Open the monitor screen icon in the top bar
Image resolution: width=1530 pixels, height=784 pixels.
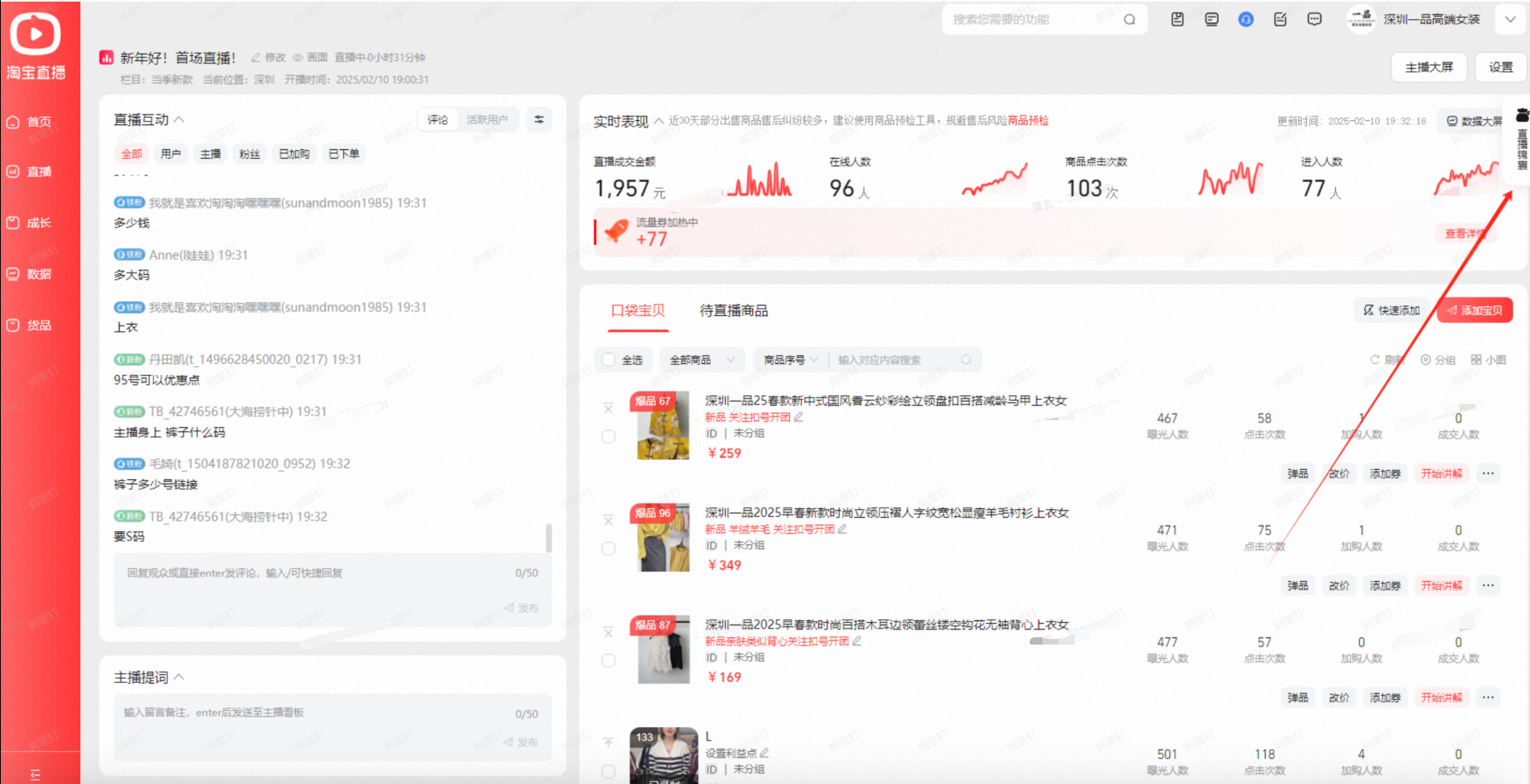1212,19
